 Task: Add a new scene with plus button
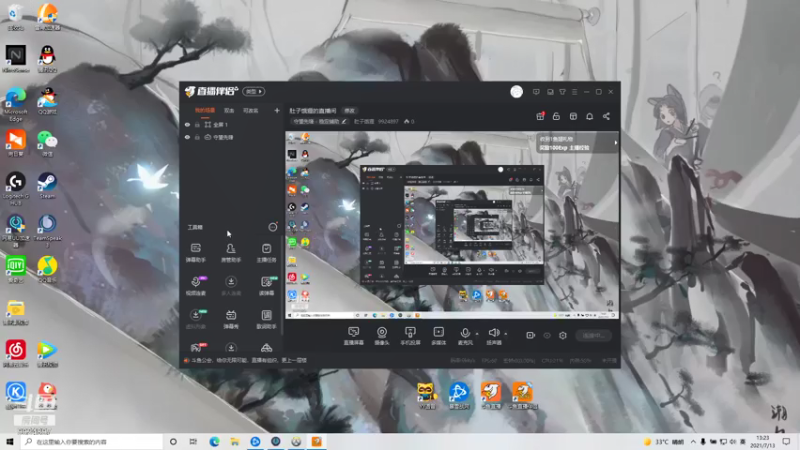[x=277, y=110]
